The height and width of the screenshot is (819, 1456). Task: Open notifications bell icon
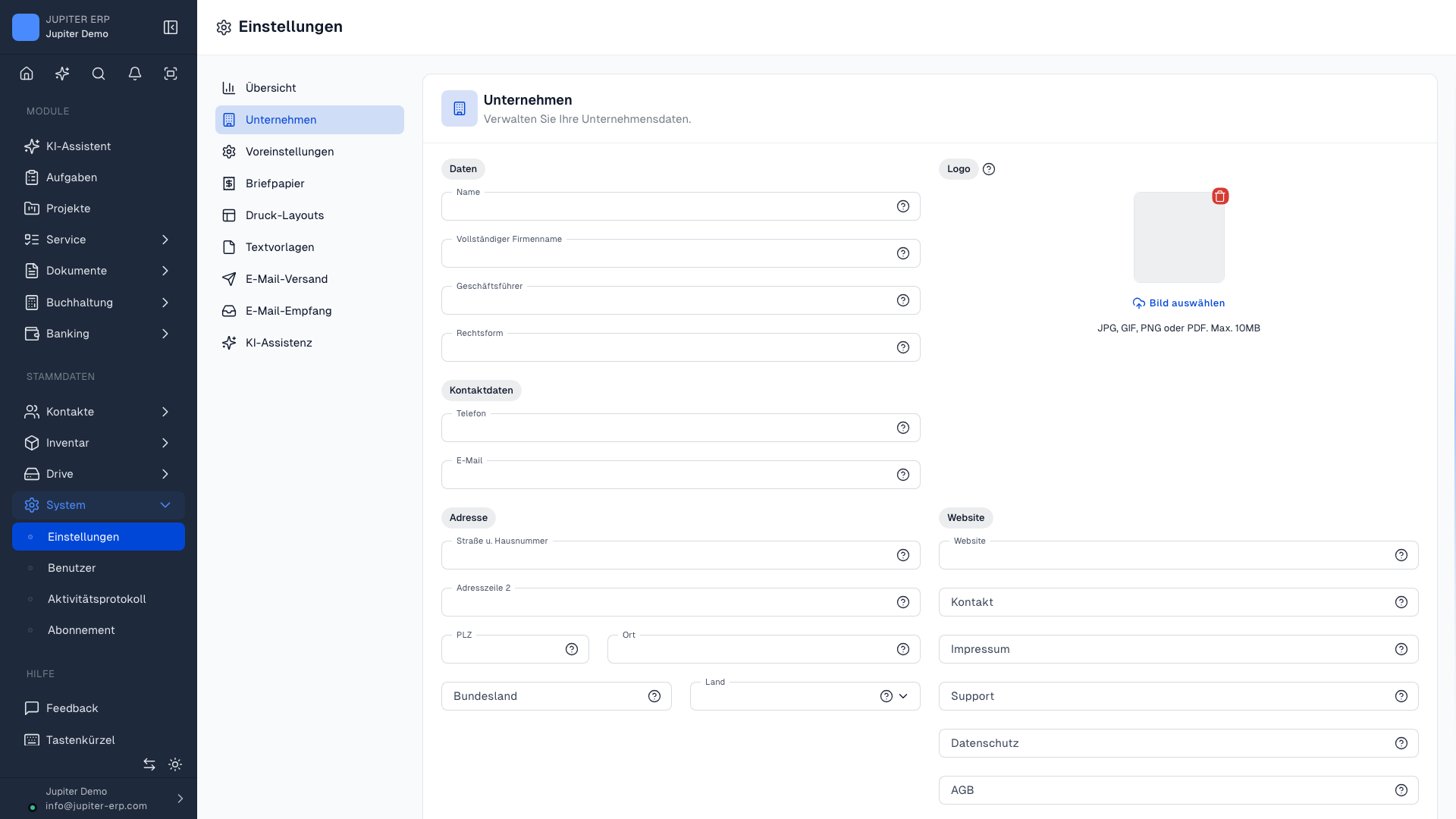coord(135,74)
